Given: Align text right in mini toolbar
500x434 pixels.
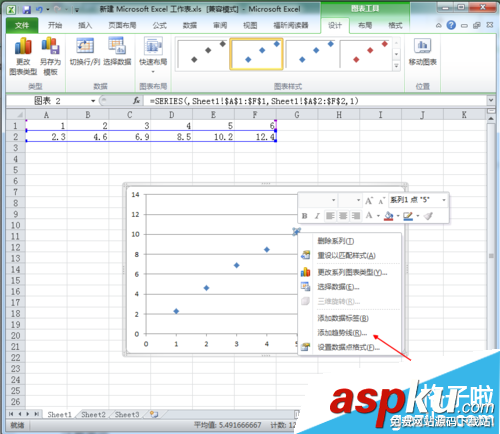Looking at the screenshot, I should [356, 216].
